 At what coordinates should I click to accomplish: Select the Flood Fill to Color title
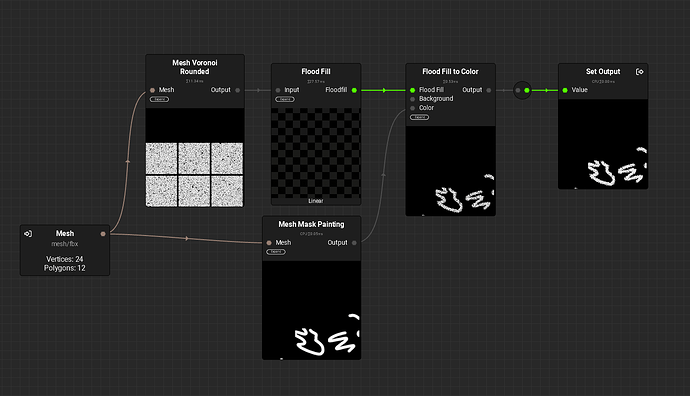tap(450, 71)
